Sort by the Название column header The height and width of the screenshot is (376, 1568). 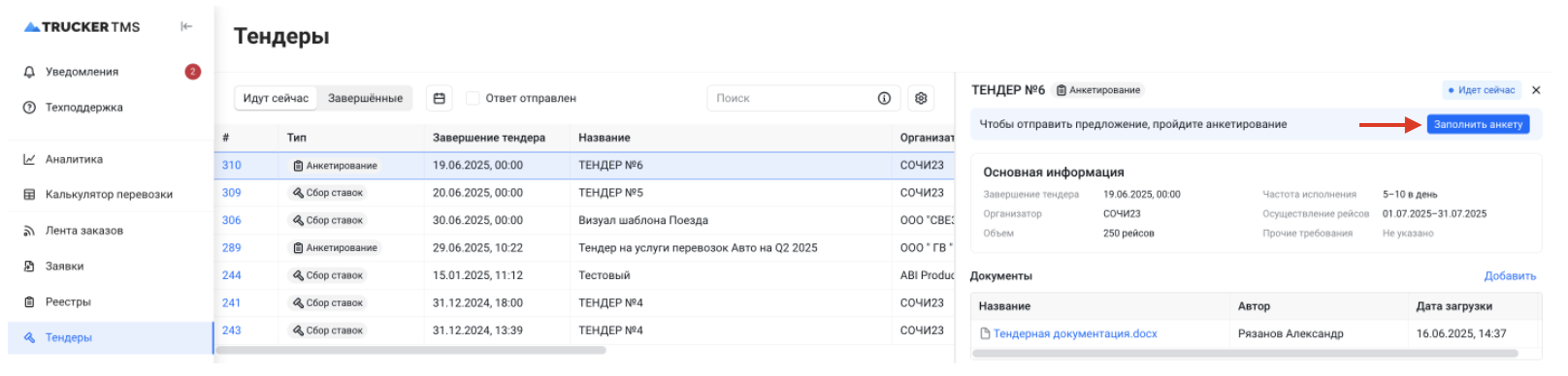click(x=604, y=138)
